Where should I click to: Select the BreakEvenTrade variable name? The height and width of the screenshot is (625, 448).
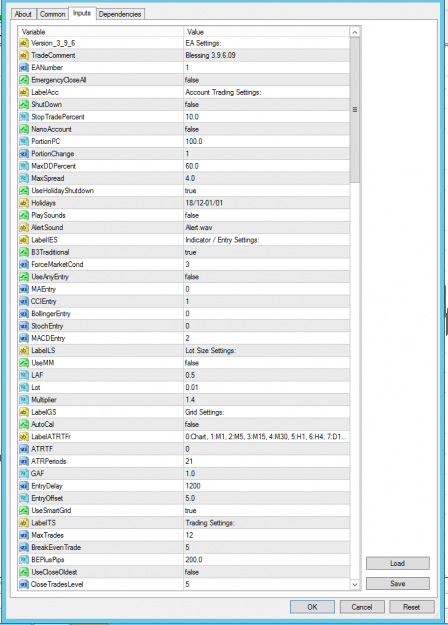click(x=56, y=547)
